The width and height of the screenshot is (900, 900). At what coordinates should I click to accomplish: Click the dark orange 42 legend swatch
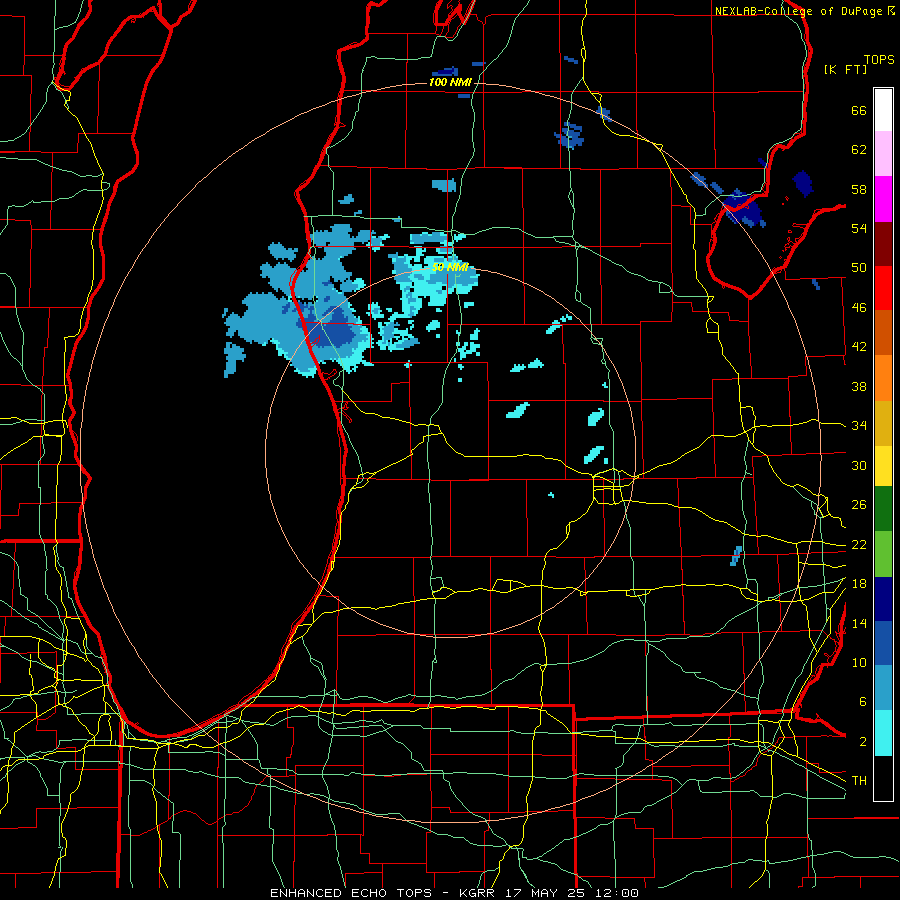pyautogui.click(x=883, y=333)
